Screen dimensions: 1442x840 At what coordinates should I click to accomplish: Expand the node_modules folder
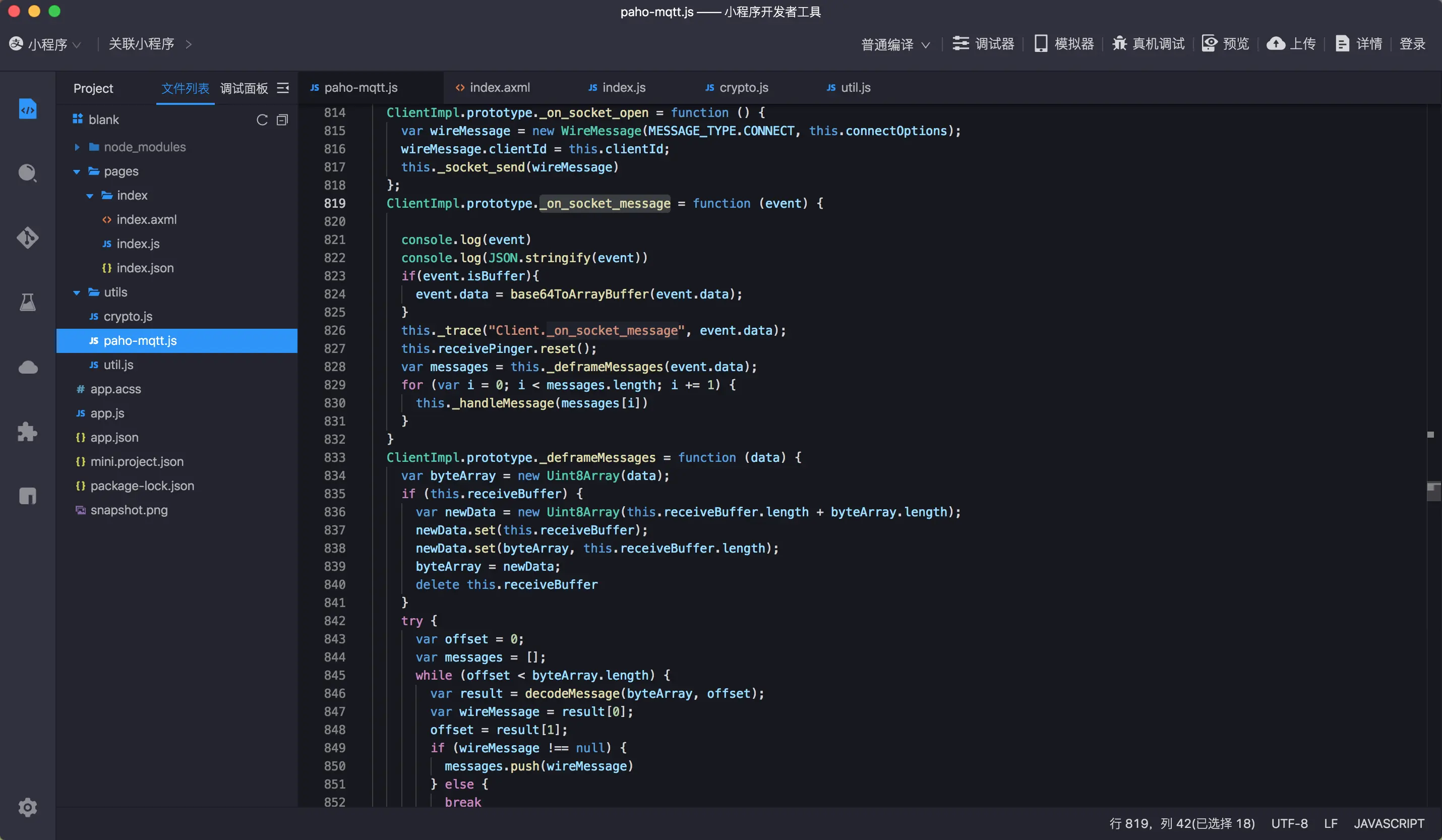coord(77,147)
